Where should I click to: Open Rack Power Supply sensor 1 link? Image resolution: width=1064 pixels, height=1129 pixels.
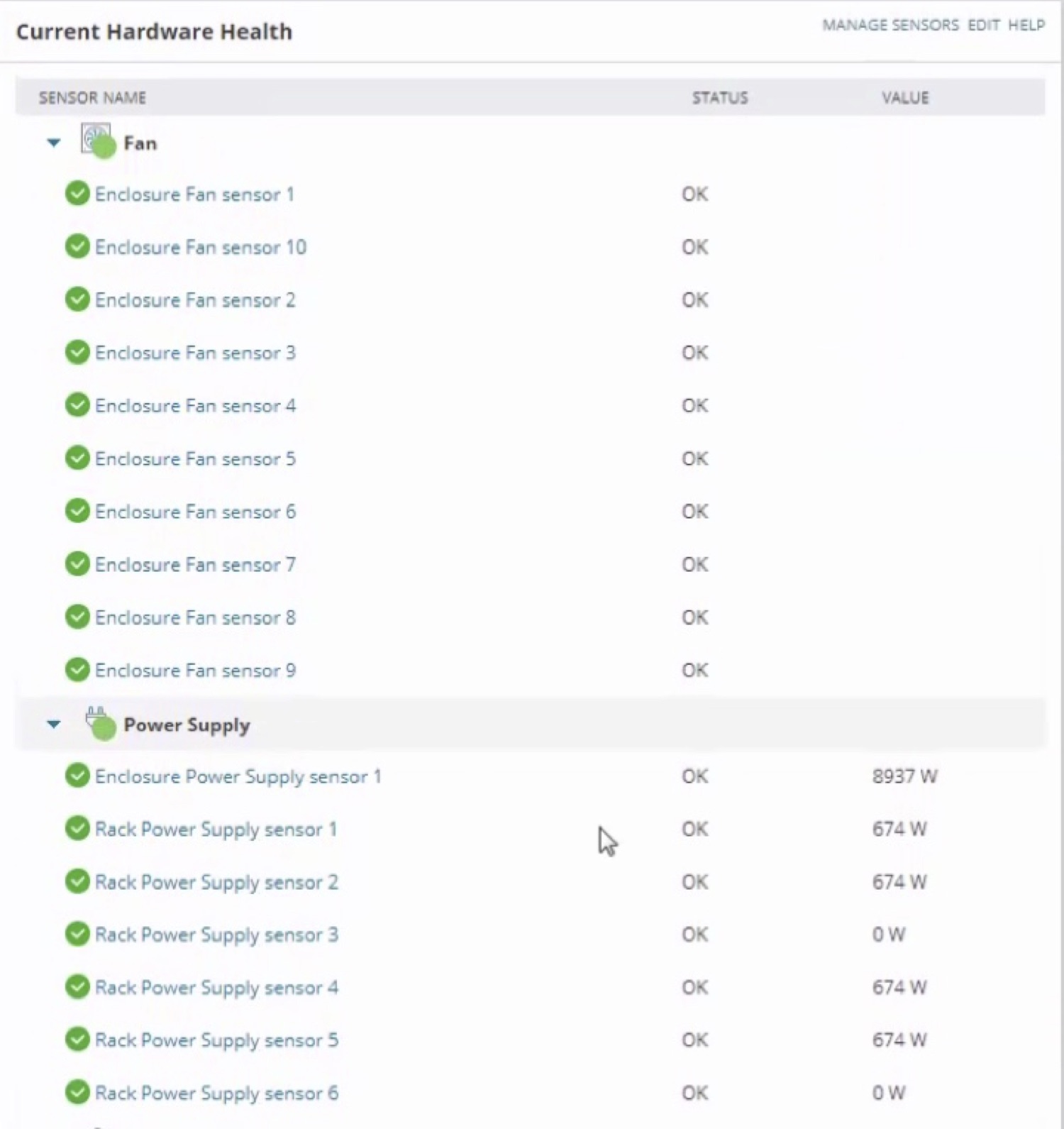click(x=216, y=830)
